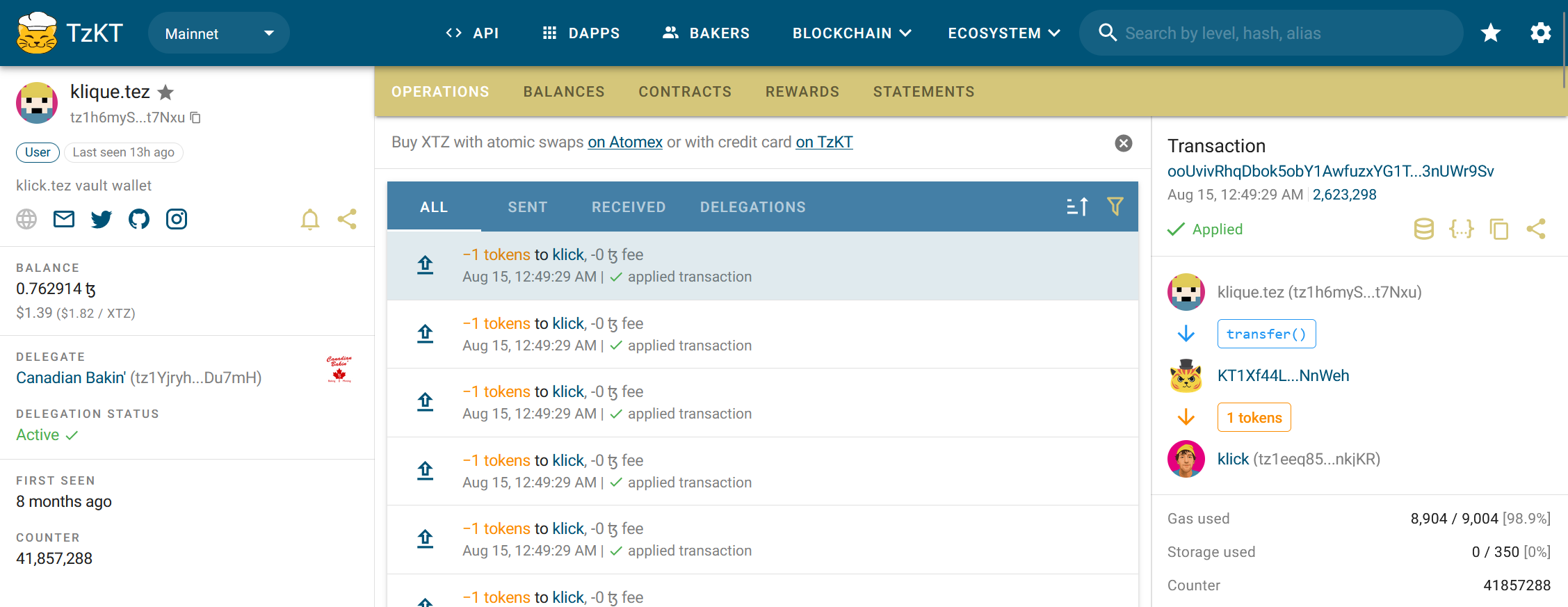The image size is (1568, 607).
Task: Click the Last seen 13h ago badge
Action: coord(123,152)
